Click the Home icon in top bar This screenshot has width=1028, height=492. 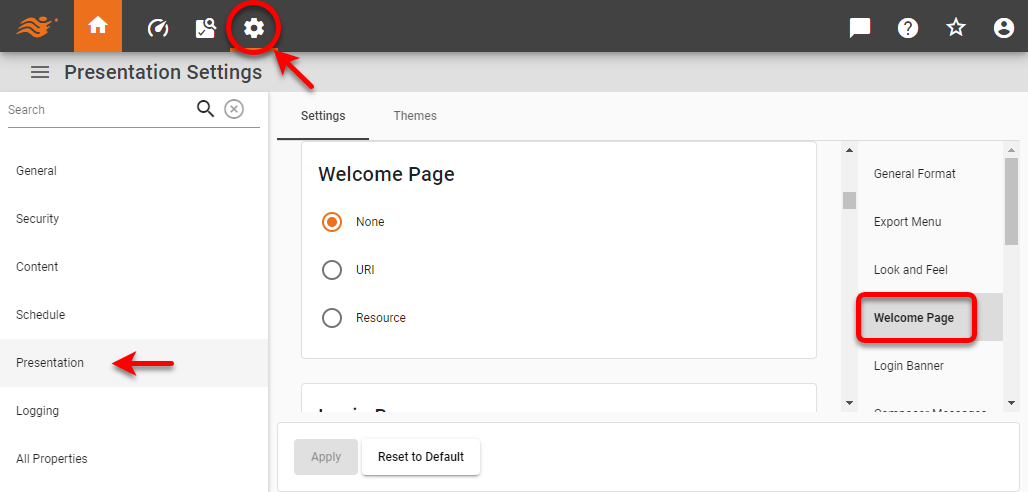coord(98,27)
